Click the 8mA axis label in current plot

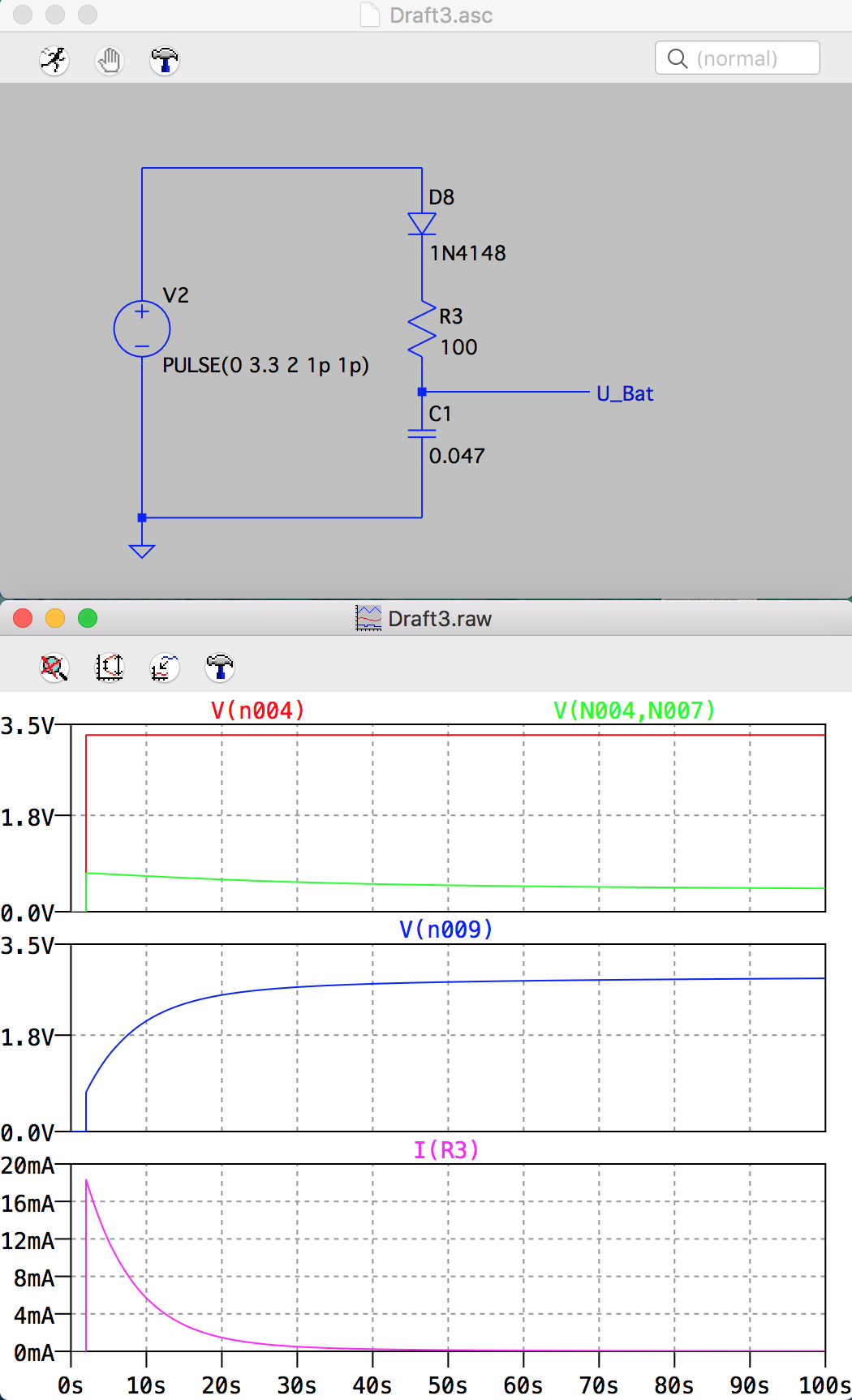click(34, 1278)
